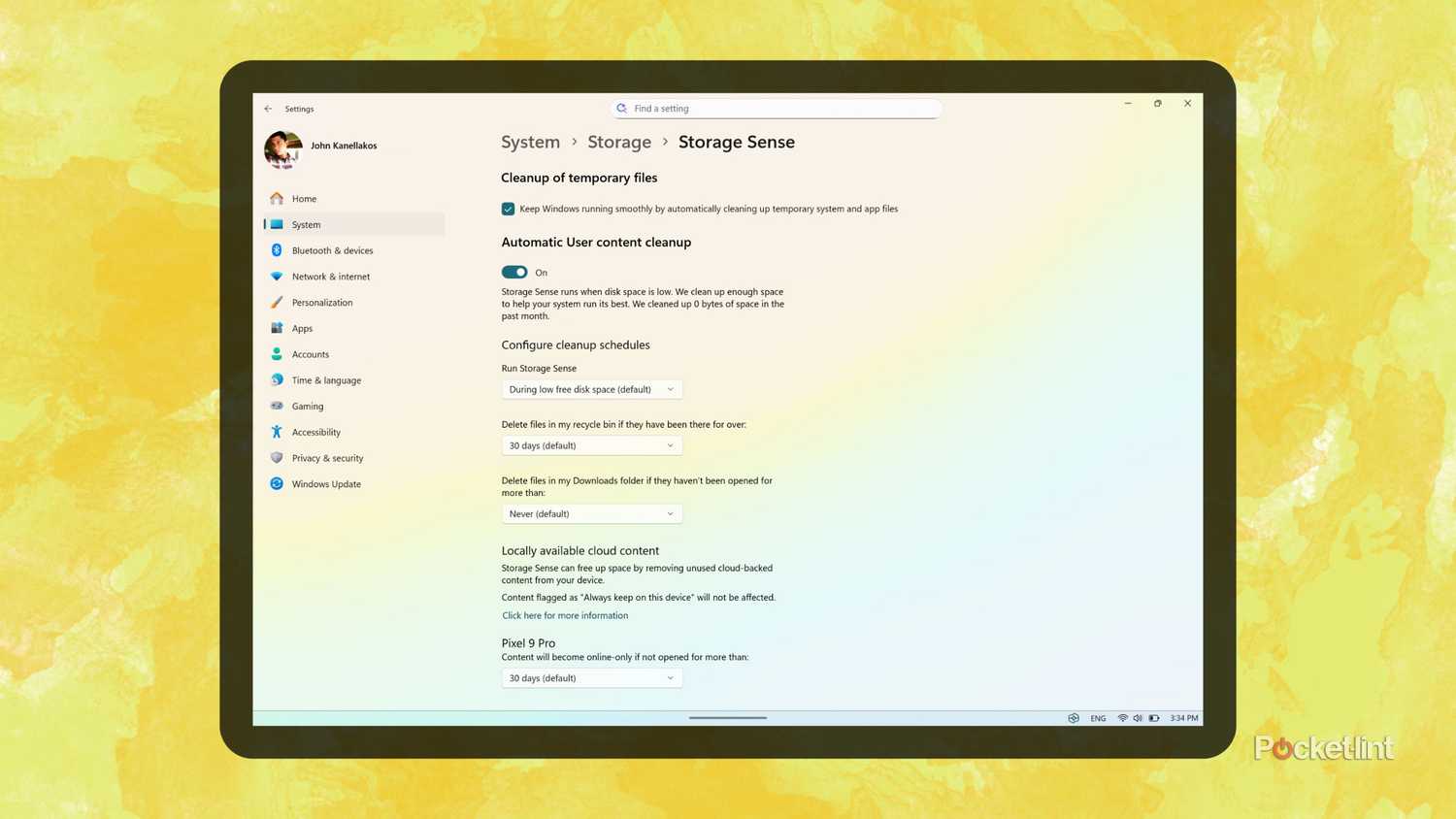Screen dimensions: 1456x819
Task: Toggle off Automatic User content cleanup
Action: tap(514, 273)
